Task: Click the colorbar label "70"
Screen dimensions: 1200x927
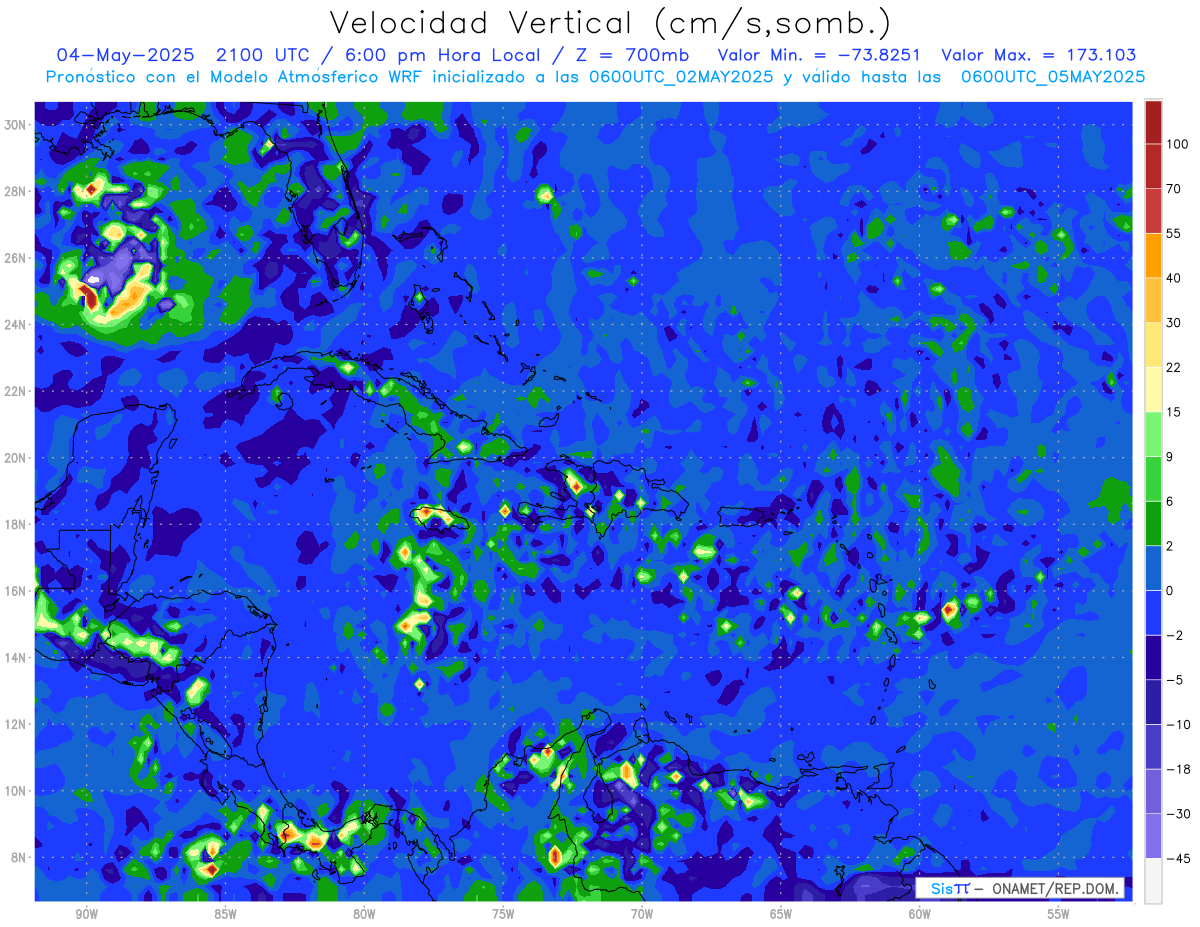Action: [1174, 188]
